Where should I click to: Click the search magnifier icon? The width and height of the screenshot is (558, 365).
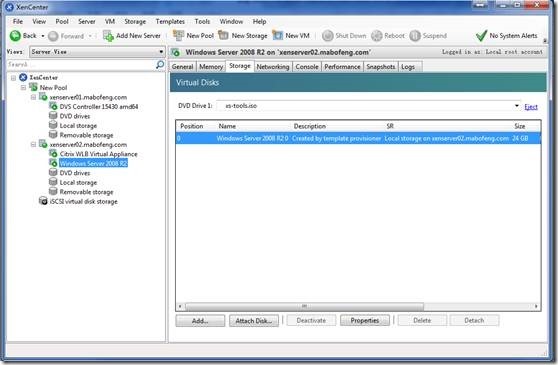pos(160,64)
